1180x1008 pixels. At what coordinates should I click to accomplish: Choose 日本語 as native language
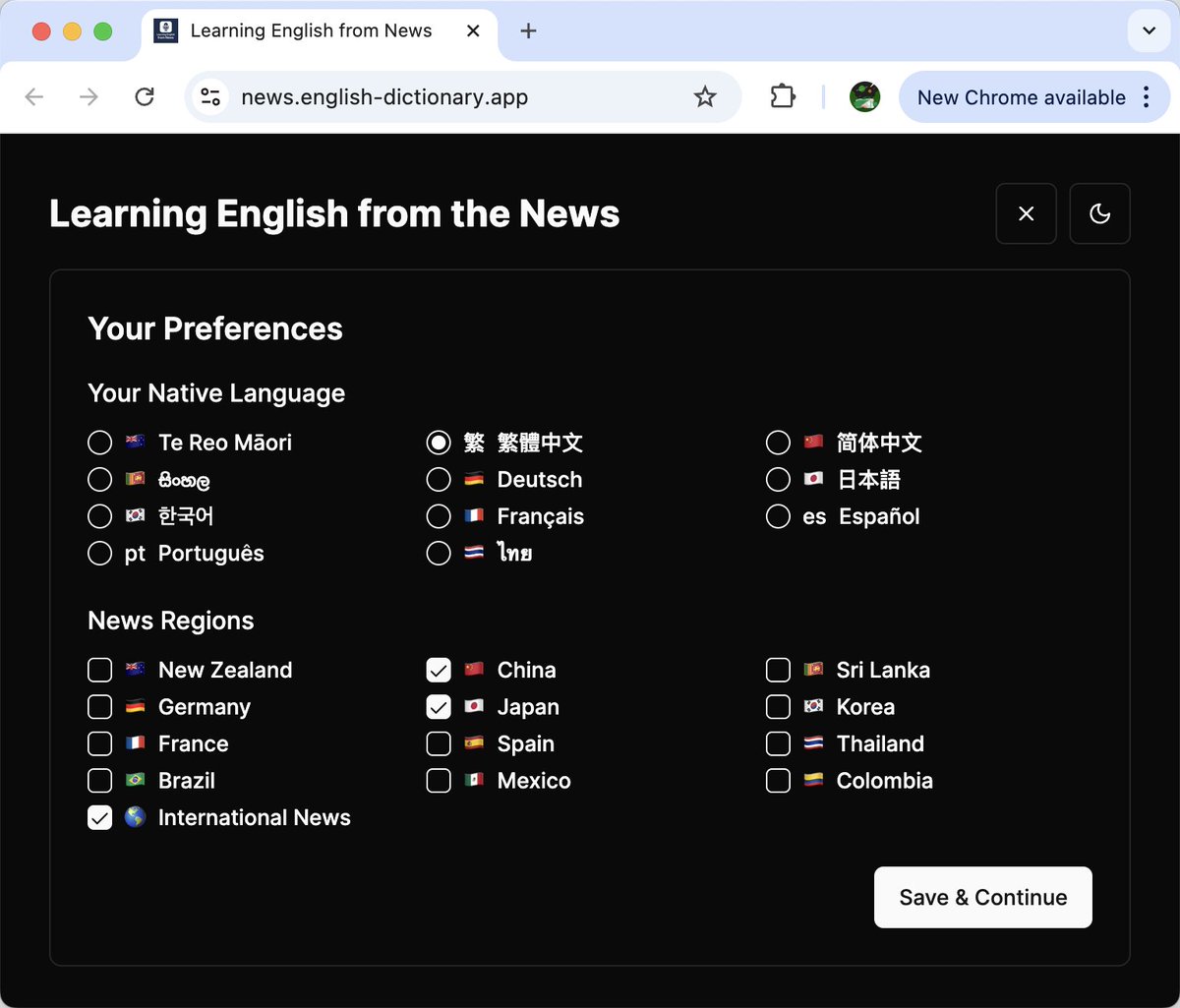(778, 480)
